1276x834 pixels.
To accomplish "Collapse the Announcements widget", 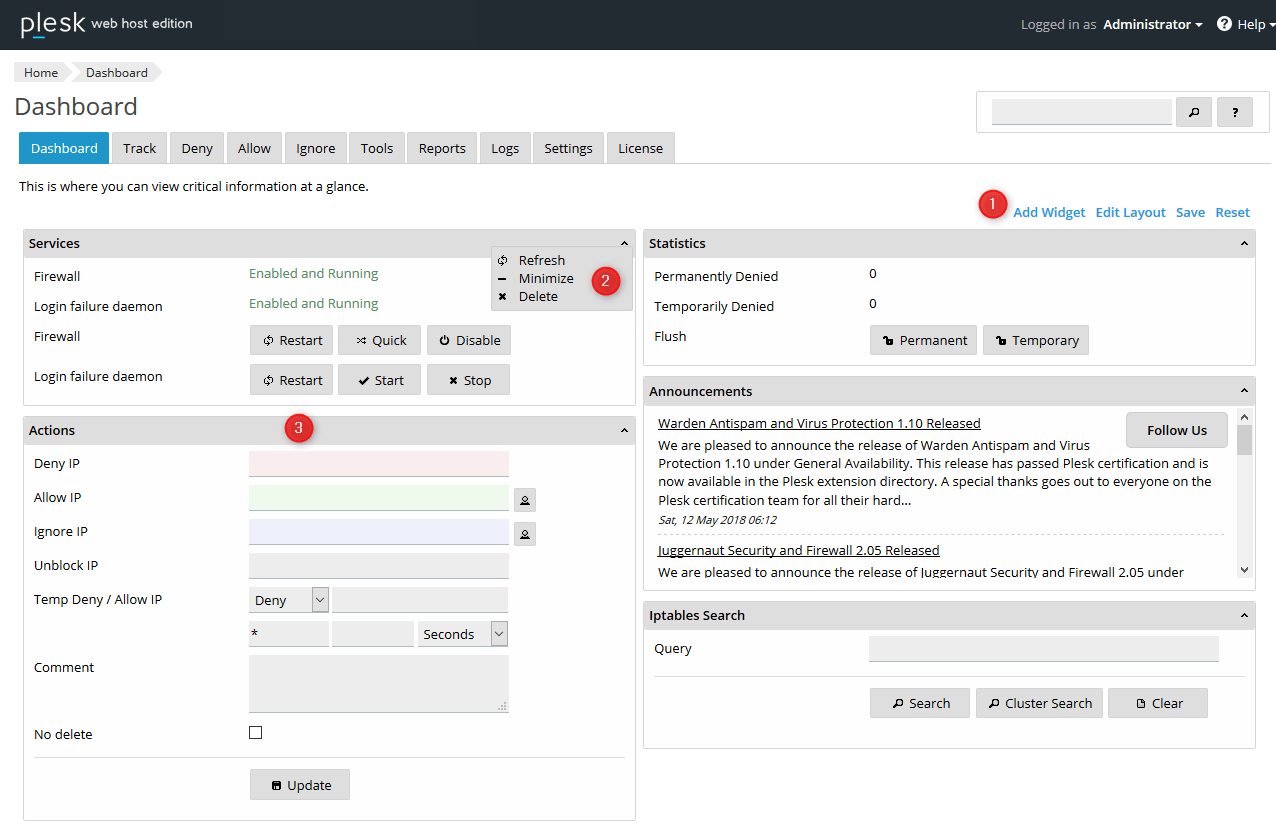I will click(1245, 391).
